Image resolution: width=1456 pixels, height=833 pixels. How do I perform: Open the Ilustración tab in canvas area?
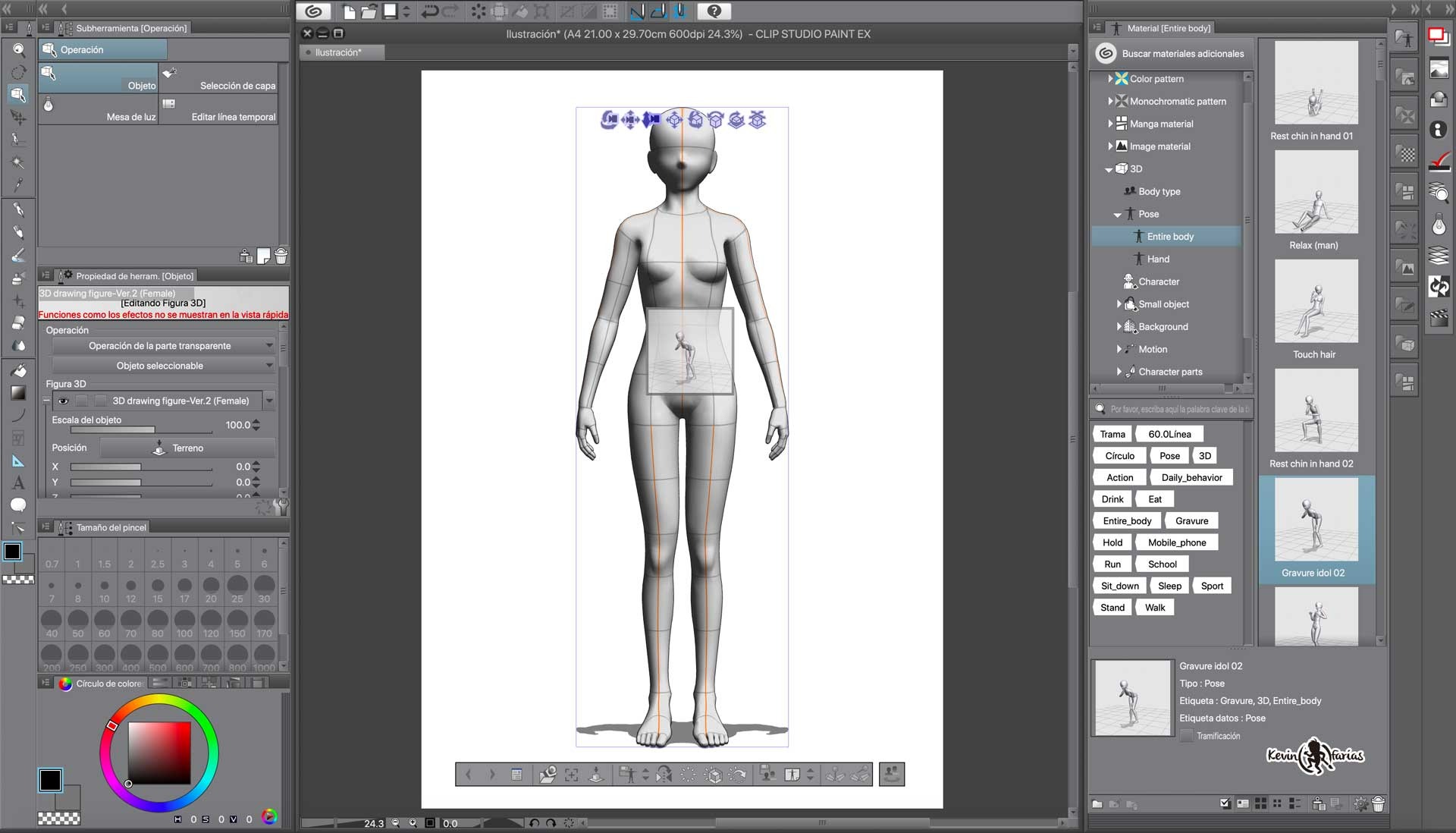click(x=341, y=52)
